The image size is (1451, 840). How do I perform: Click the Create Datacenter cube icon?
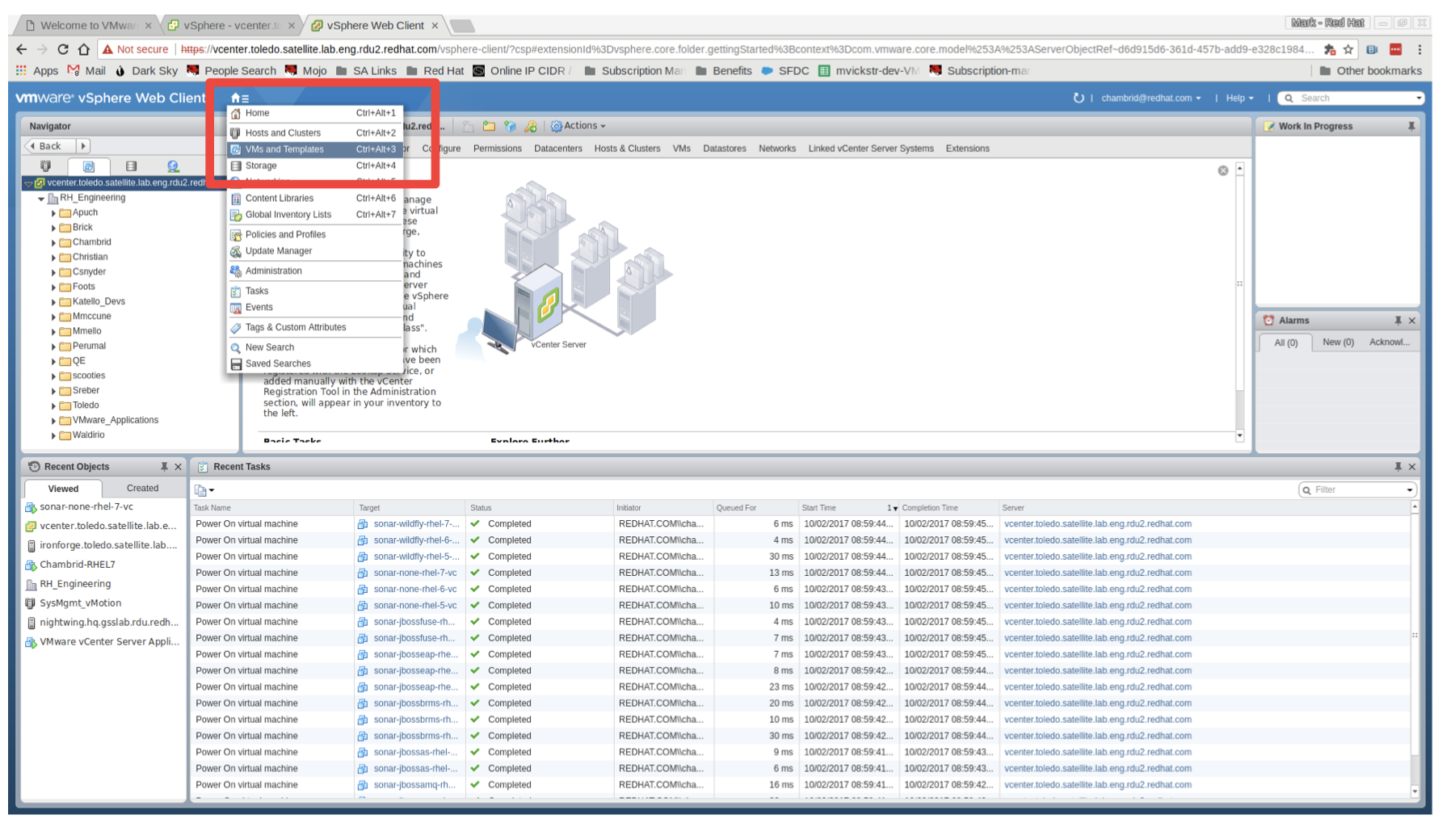pos(510,127)
